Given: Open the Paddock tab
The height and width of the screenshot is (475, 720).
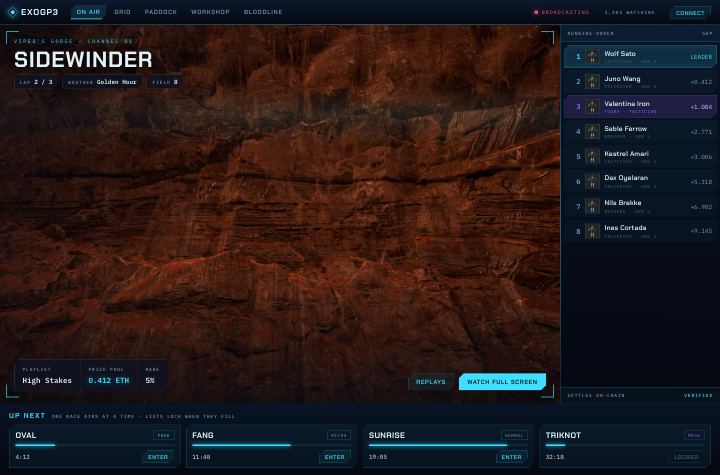Looking at the screenshot, I should (x=160, y=12).
